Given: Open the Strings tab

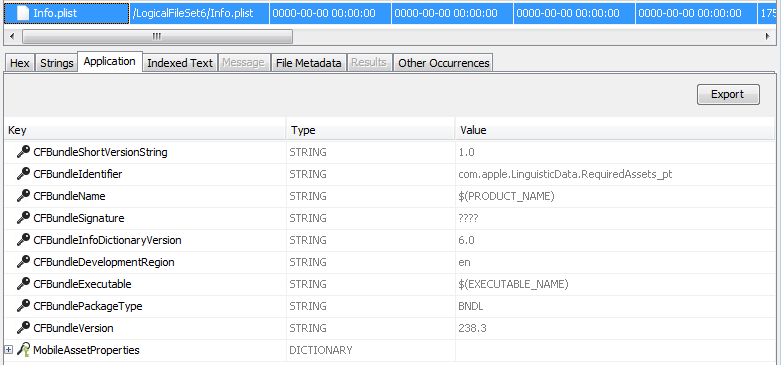Looking at the screenshot, I should 56,63.
